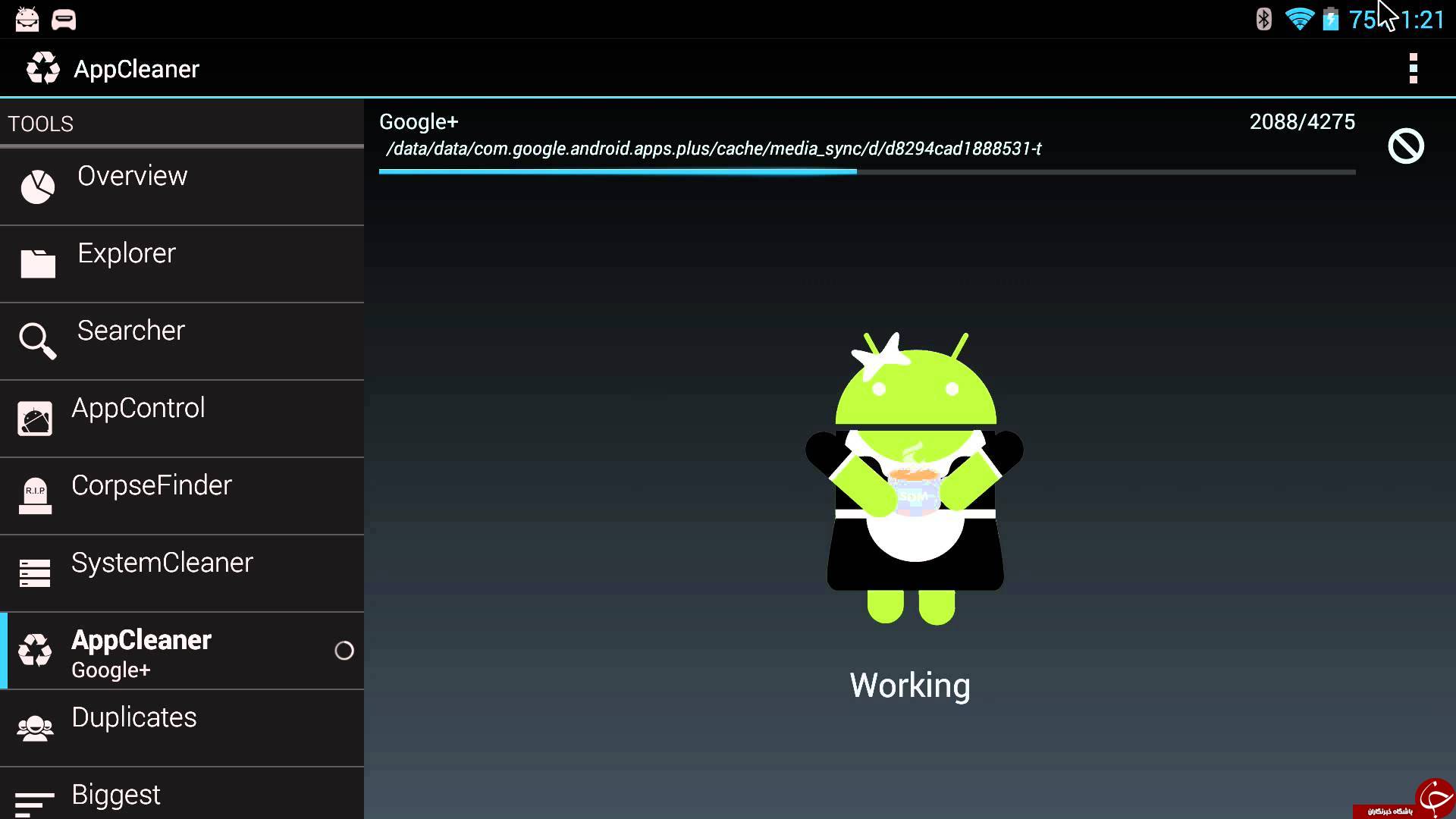This screenshot has height=819, width=1456.
Task: Click the AppCleaner busy spinner circle
Action: tap(344, 651)
